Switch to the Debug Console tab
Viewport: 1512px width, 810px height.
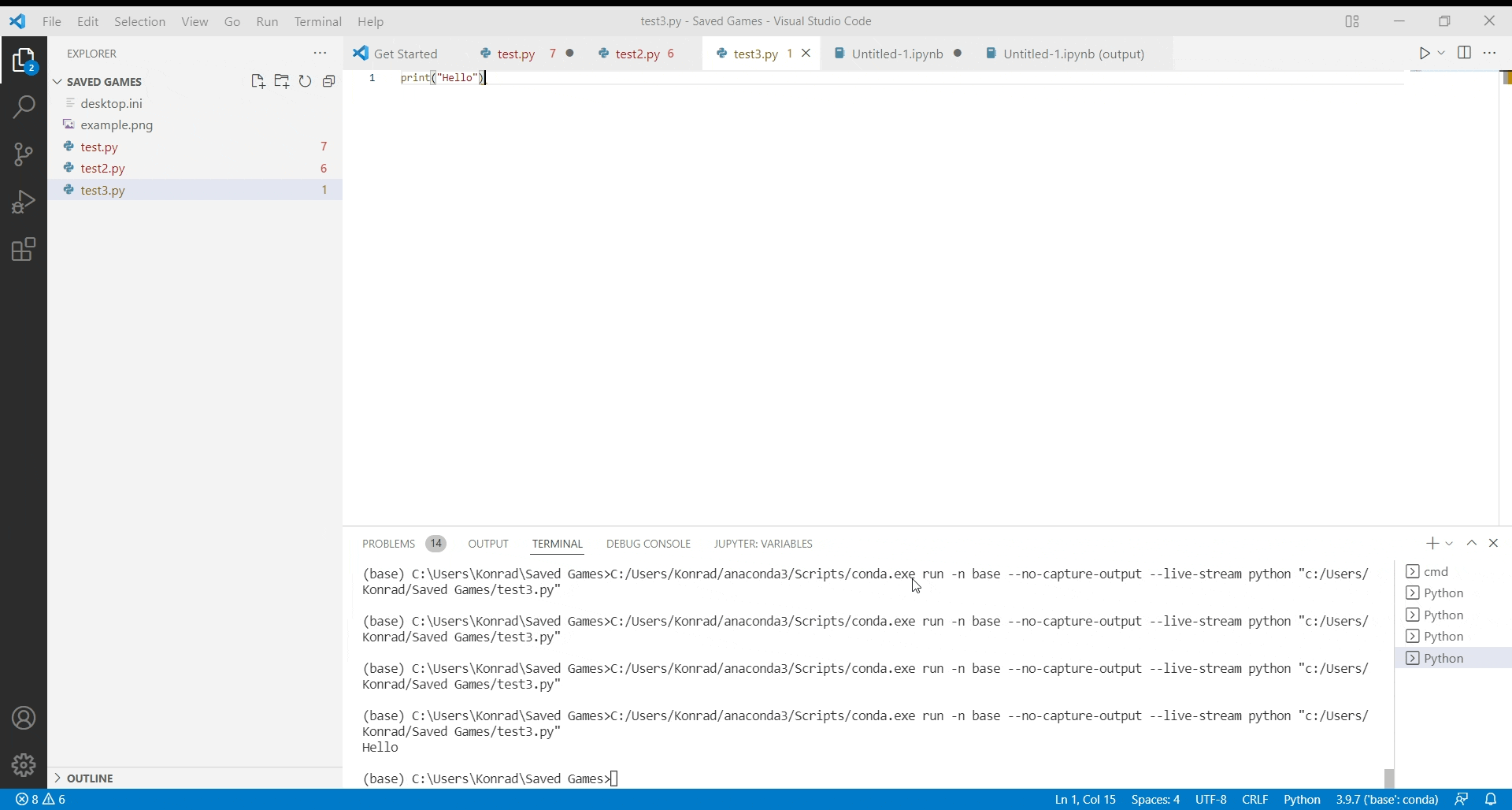(648, 544)
